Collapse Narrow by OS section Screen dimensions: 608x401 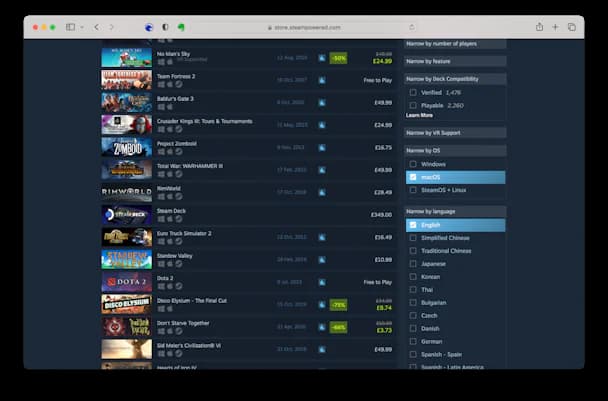point(455,150)
